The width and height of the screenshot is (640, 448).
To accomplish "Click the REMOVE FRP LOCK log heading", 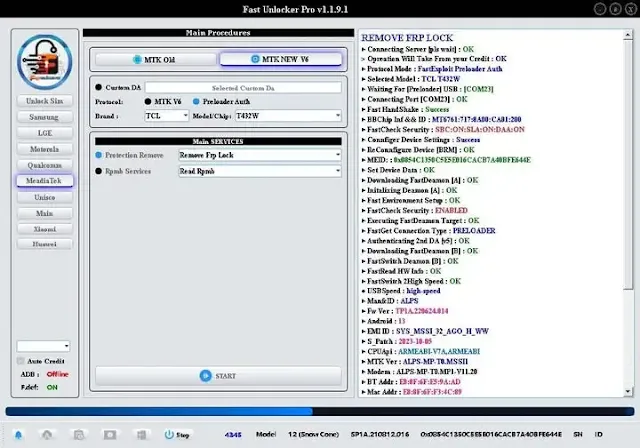I will pyautogui.click(x=407, y=38).
